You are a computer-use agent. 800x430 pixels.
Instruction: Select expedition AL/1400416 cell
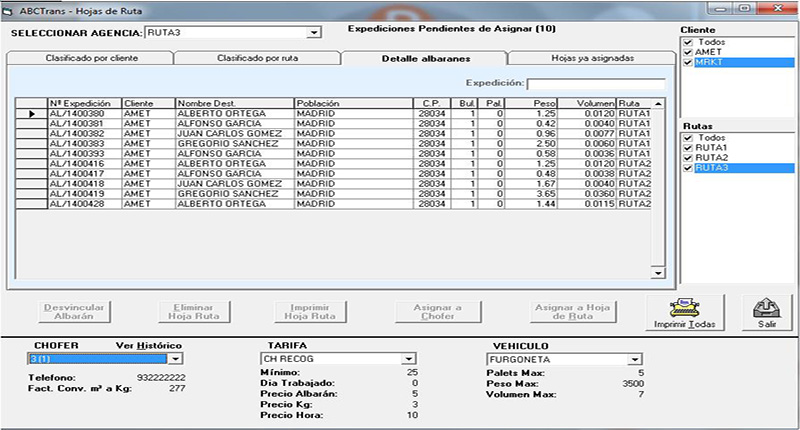click(x=85, y=164)
